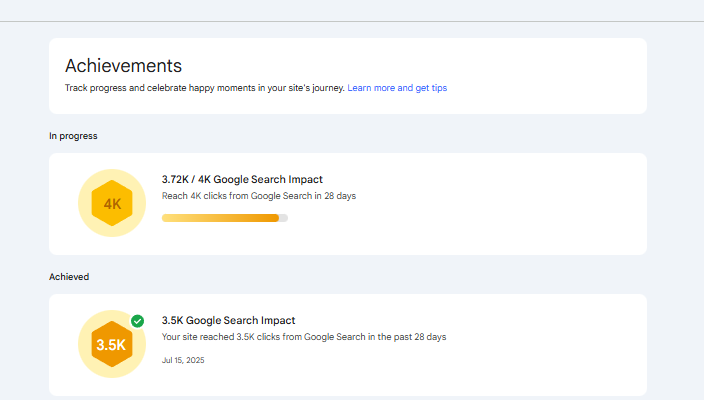Click the "Achievements" page heading

tap(123, 66)
